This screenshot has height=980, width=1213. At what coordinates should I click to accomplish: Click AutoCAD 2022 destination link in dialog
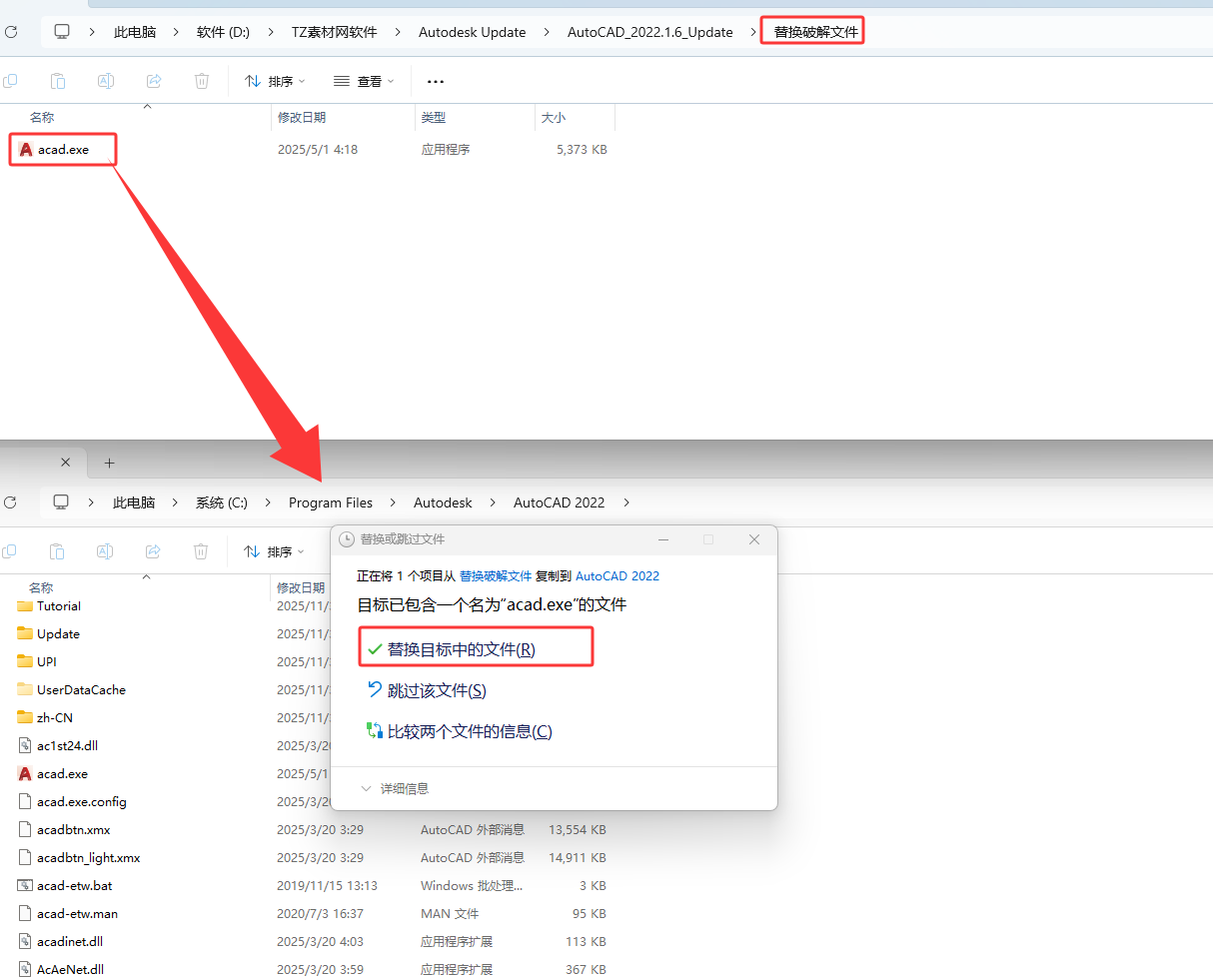coord(617,576)
